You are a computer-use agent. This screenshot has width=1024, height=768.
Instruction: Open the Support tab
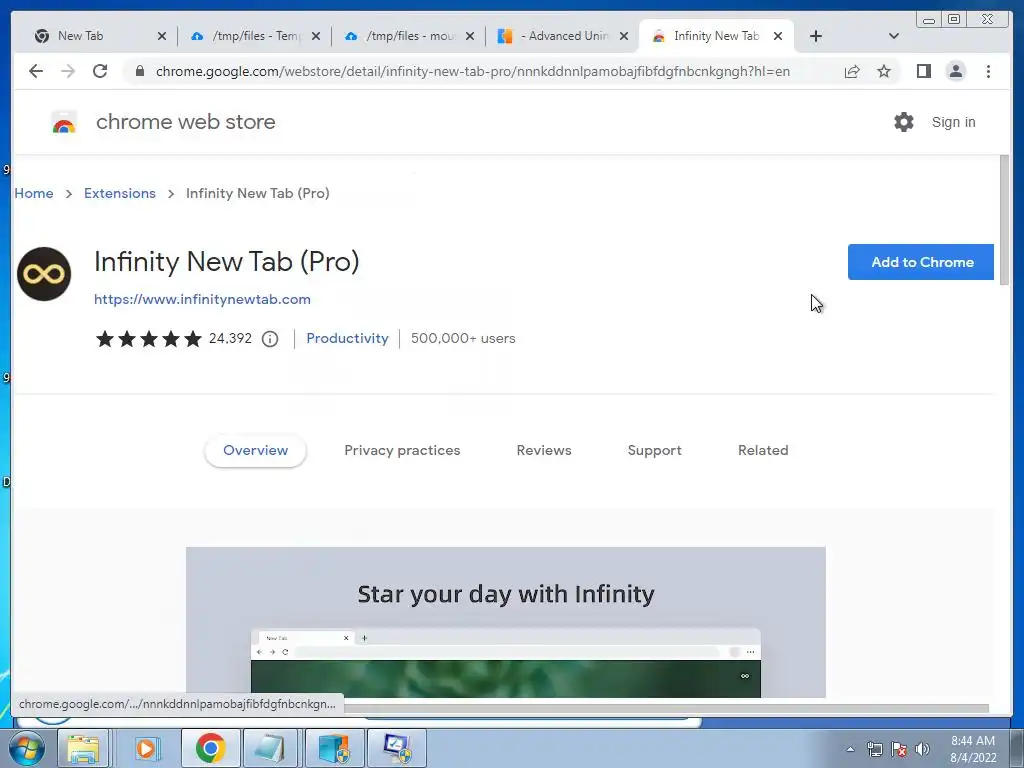[x=654, y=450]
